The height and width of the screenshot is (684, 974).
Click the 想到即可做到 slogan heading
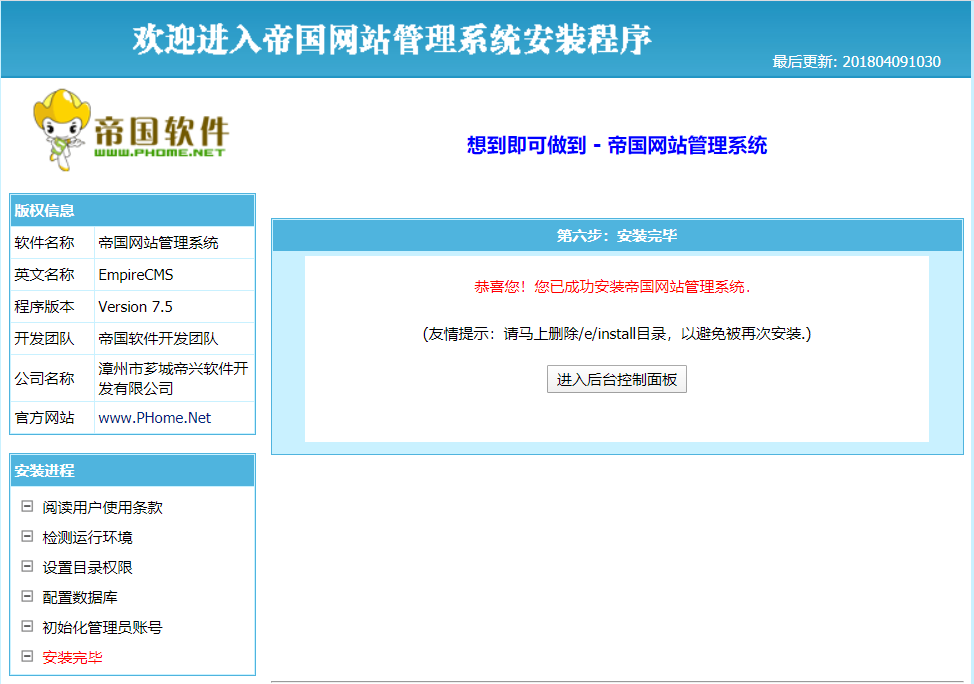tap(617, 145)
